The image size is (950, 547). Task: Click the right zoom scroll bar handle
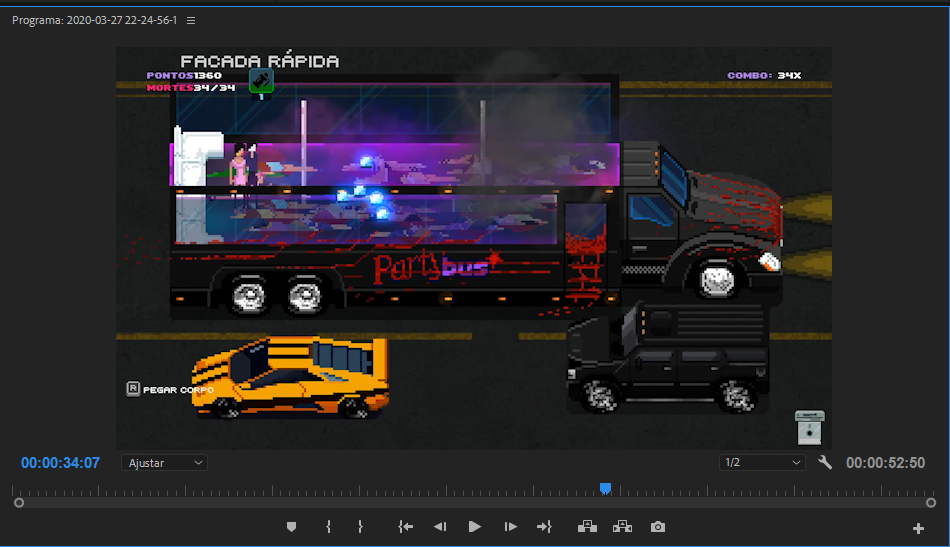pyautogui.click(x=931, y=503)
